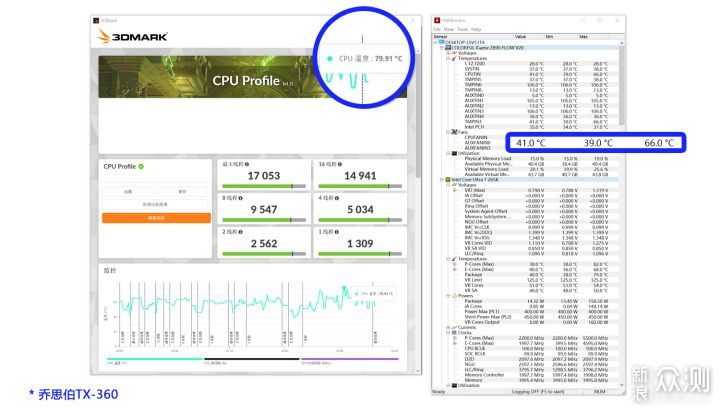Collapse the COLORFUL iGame Z890 motherboard node
The image size is (720, 411).
(442, 48)
